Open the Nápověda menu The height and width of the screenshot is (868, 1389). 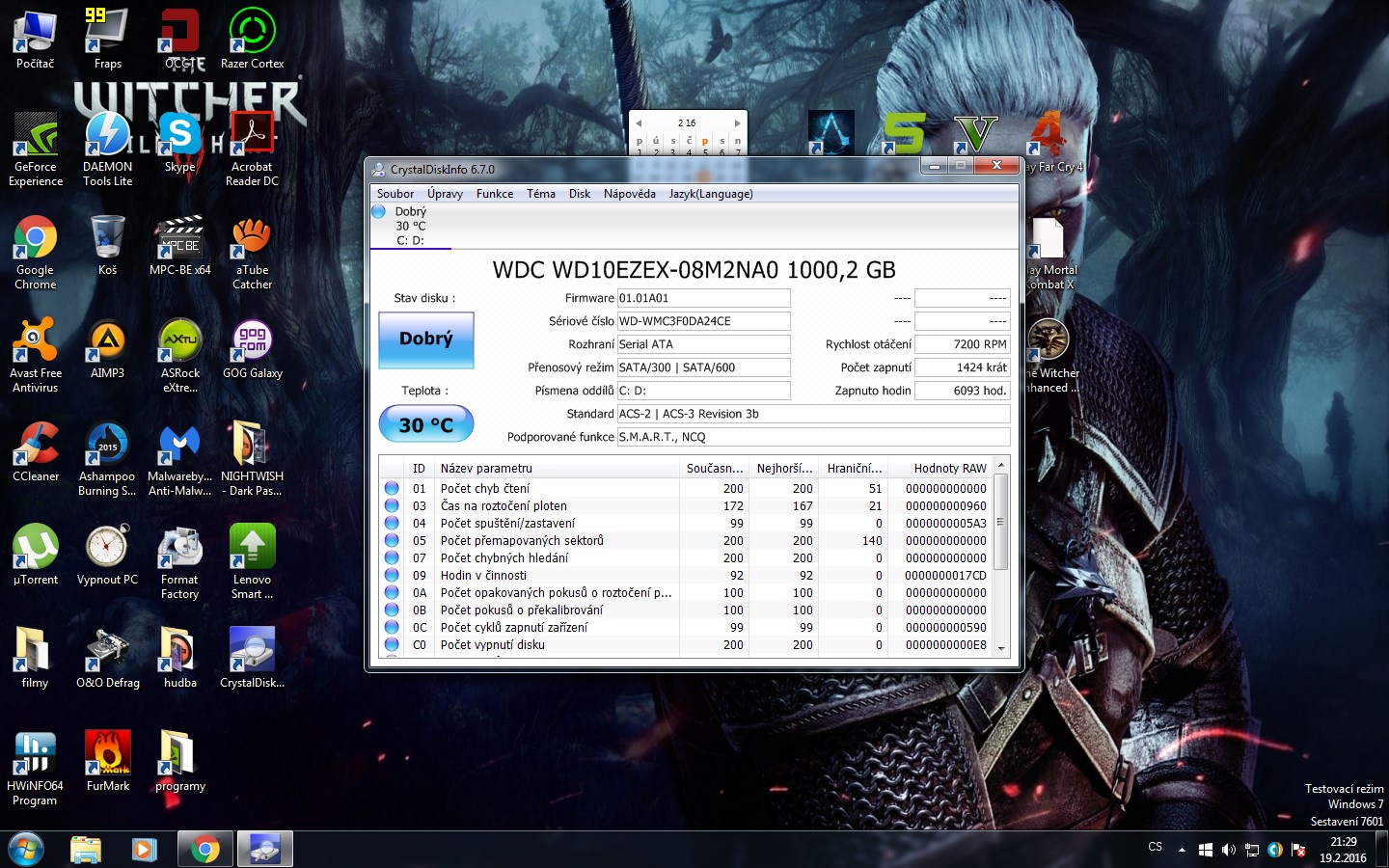pos(630,194)
